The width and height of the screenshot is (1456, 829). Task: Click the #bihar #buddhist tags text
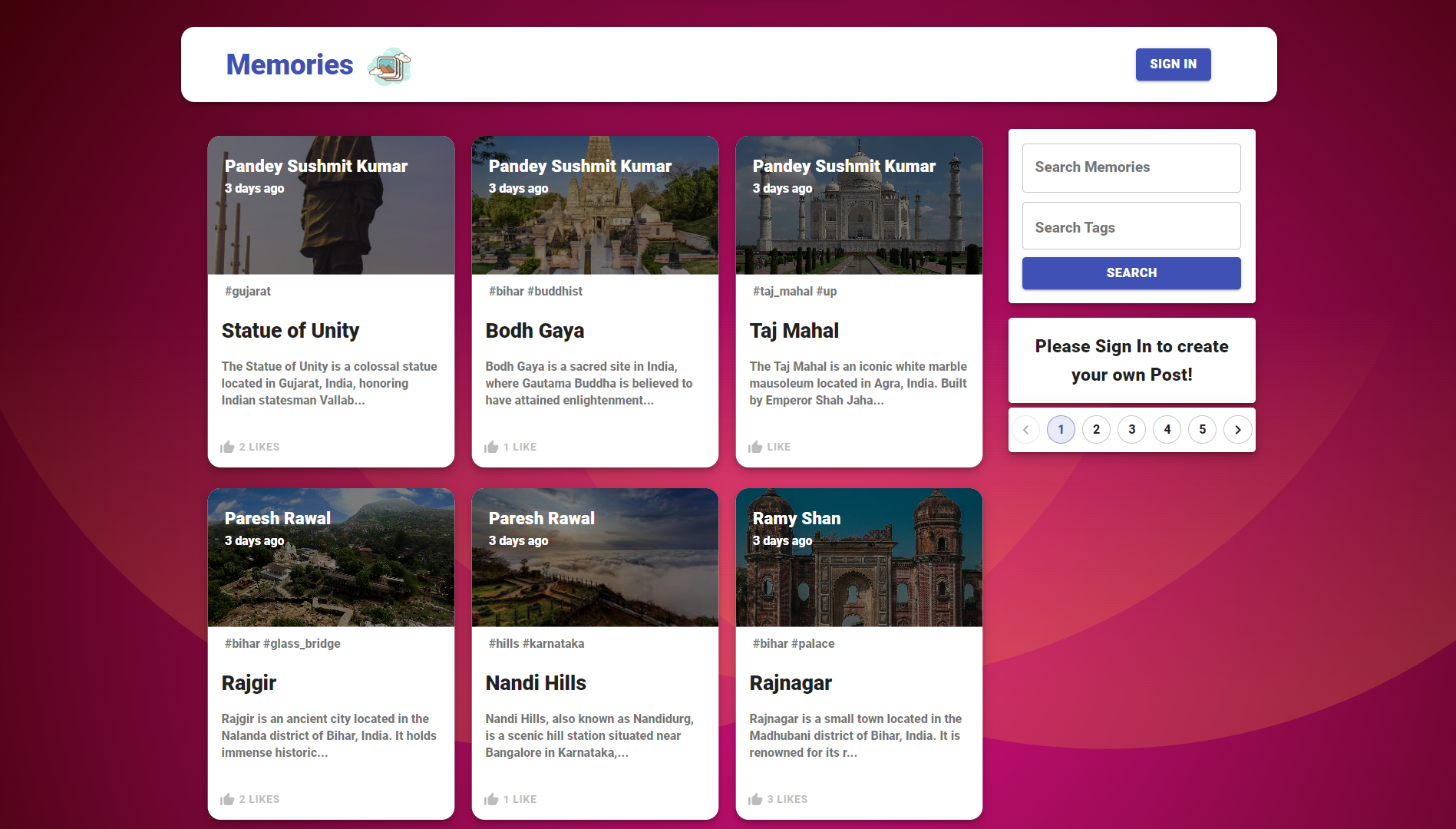535,291
